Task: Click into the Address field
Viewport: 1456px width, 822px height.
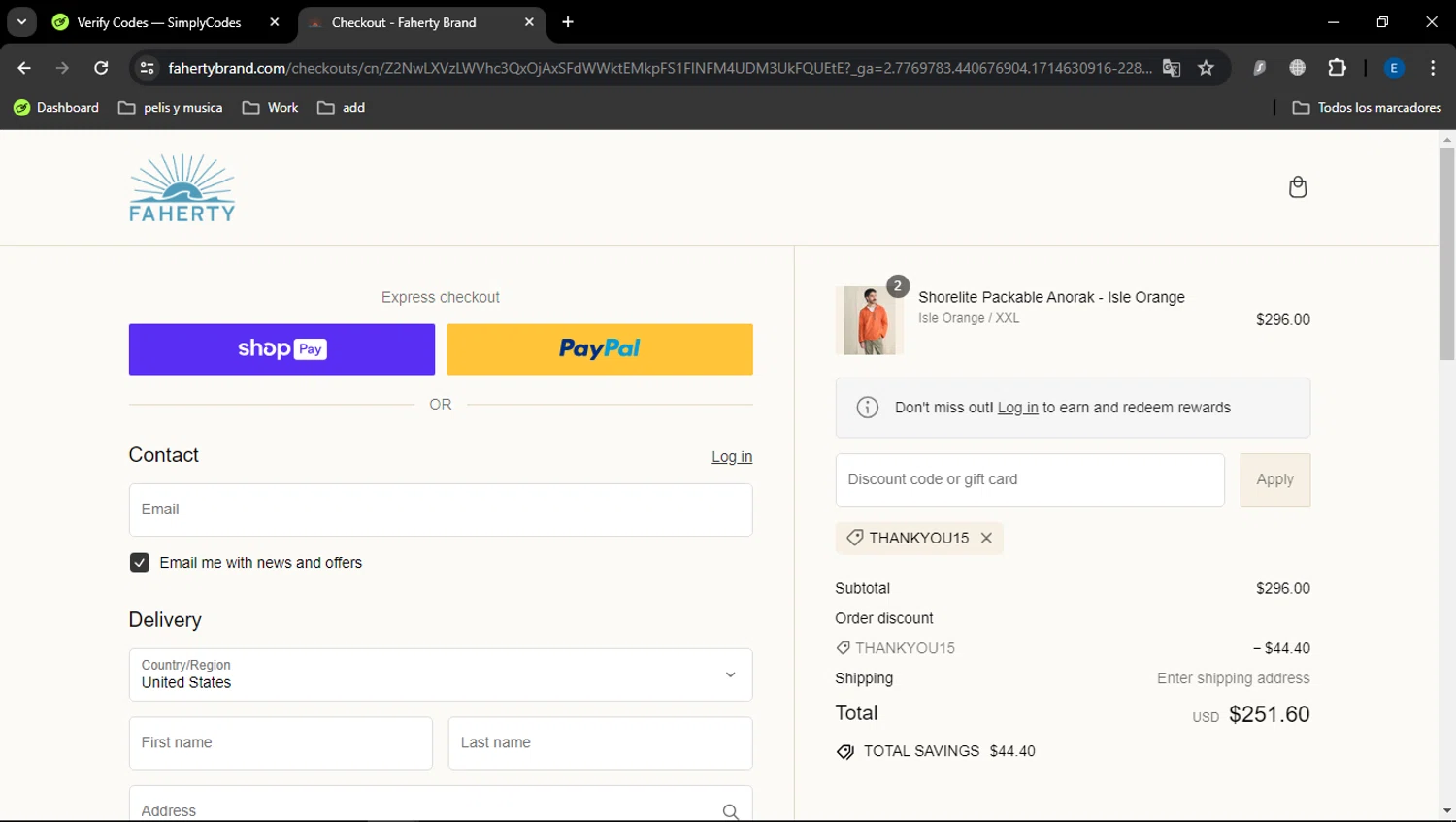Action: tap(441, 805)
